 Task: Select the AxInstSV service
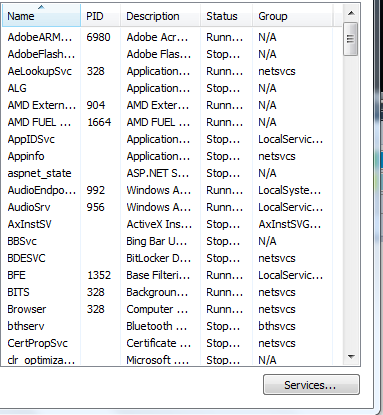(x=30, y=224)
